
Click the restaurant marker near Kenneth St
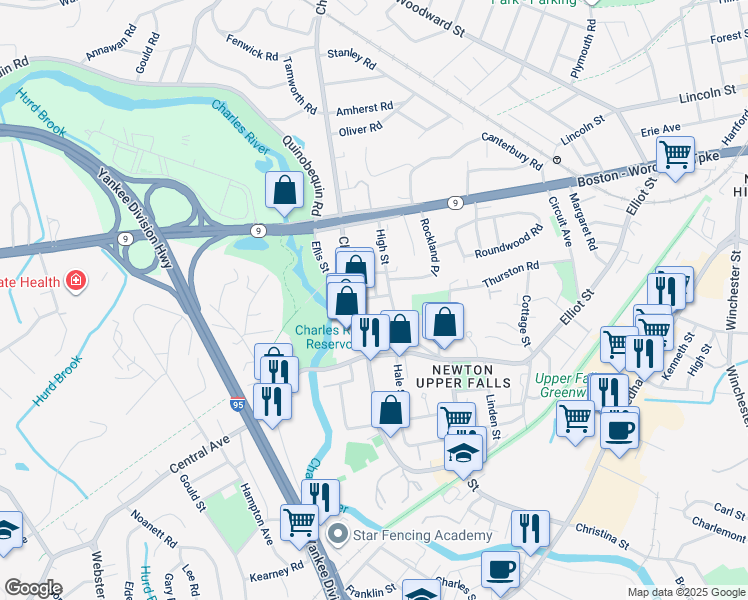(644, 355)
